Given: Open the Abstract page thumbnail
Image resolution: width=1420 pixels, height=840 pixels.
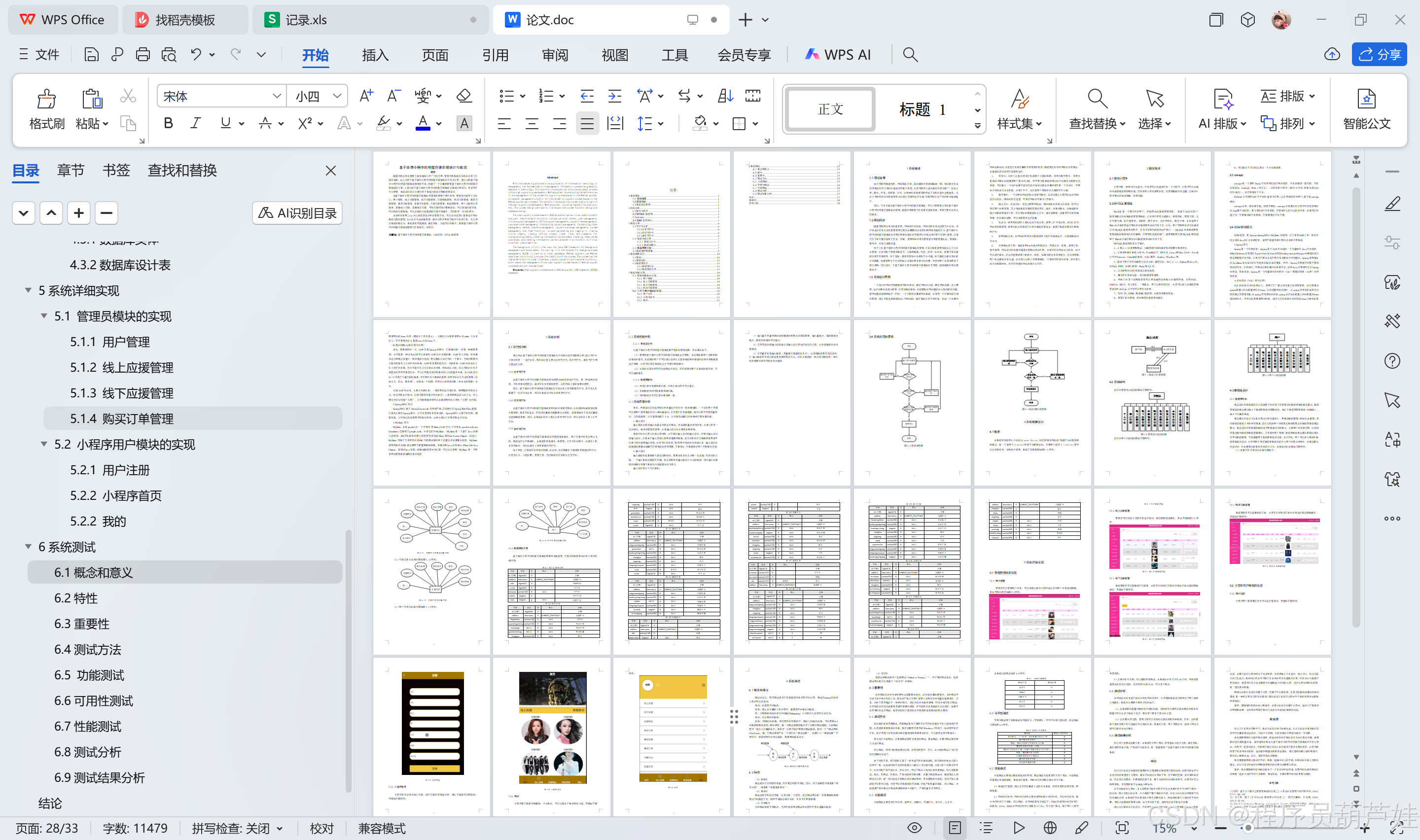Looking at the screenshot, I should pos(551,234).
